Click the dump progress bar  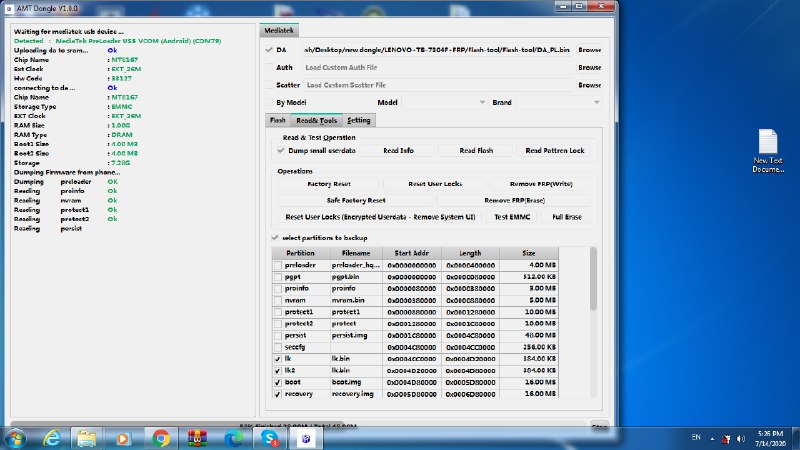pos(299,426)
